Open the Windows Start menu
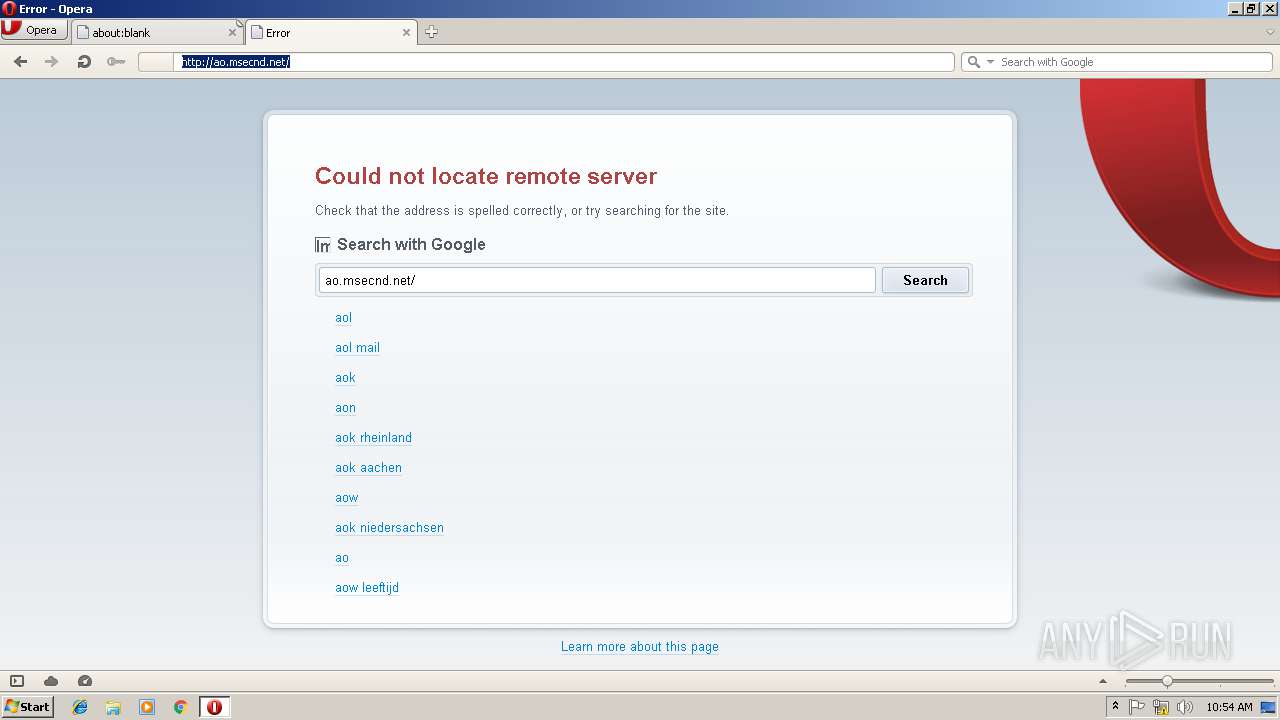Screen dimensions: 1280x720 (27, 707)
